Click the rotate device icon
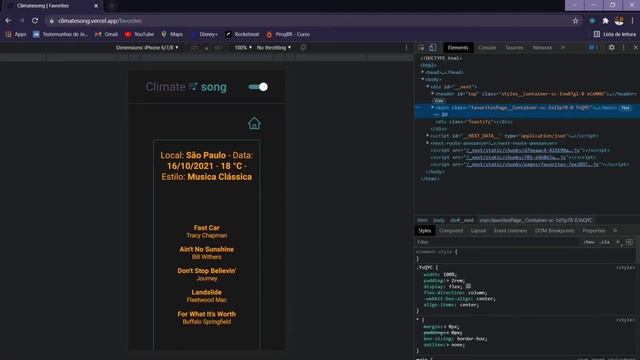Viewport: 640px width, 360px height. click(x=303, y=48)
